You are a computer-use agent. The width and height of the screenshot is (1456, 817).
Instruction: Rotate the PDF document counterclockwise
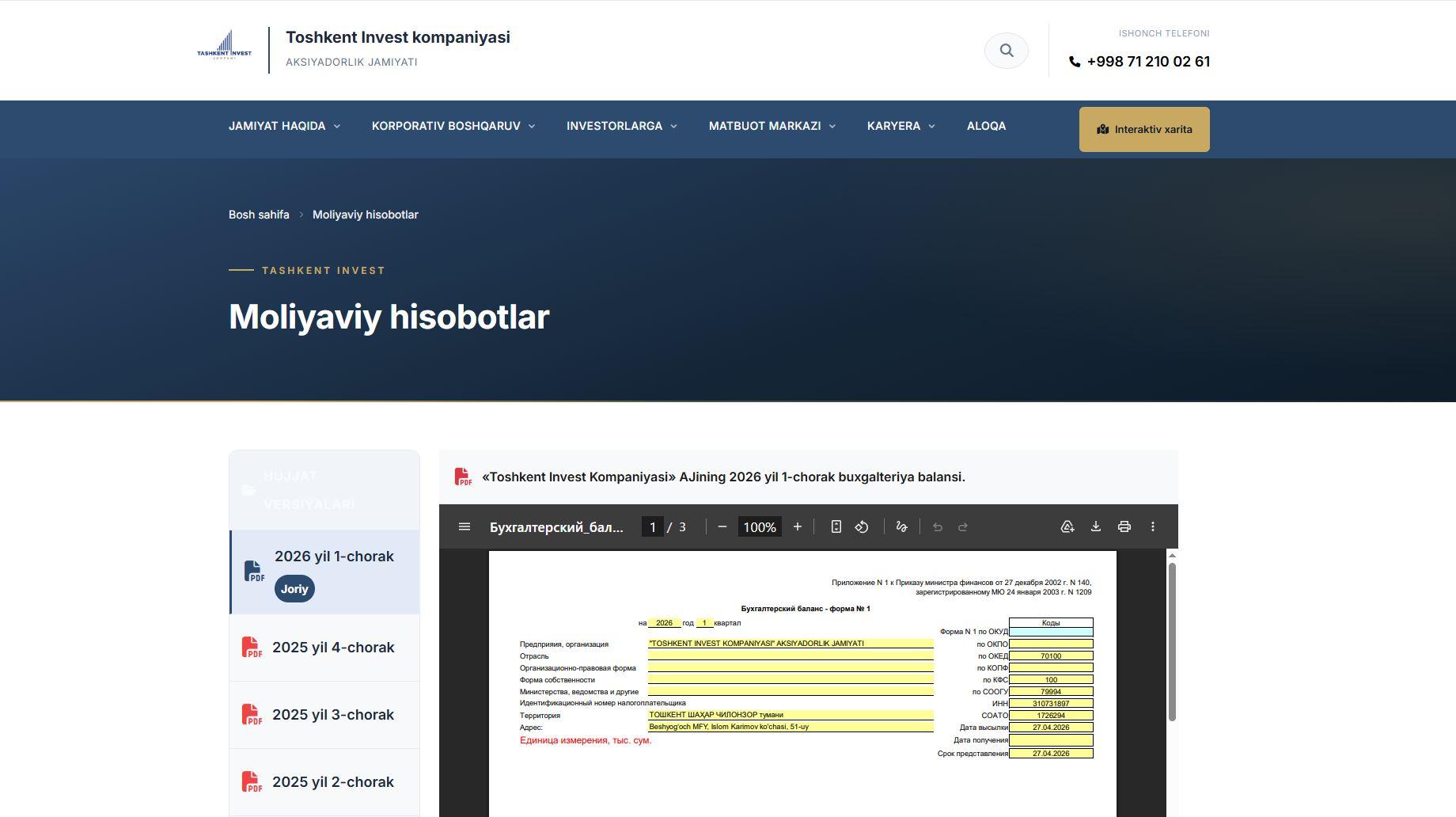pyautogui.click(x=862, y=526)
